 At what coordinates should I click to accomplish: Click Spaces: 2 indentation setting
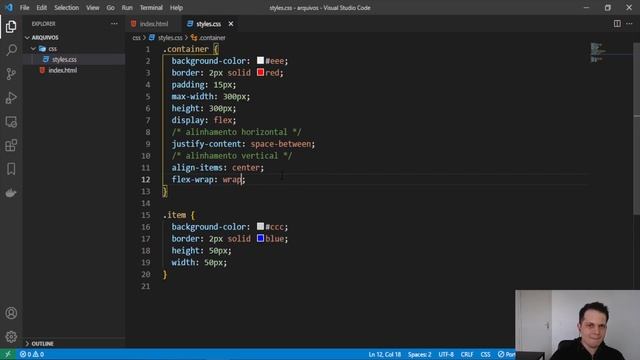420,354
